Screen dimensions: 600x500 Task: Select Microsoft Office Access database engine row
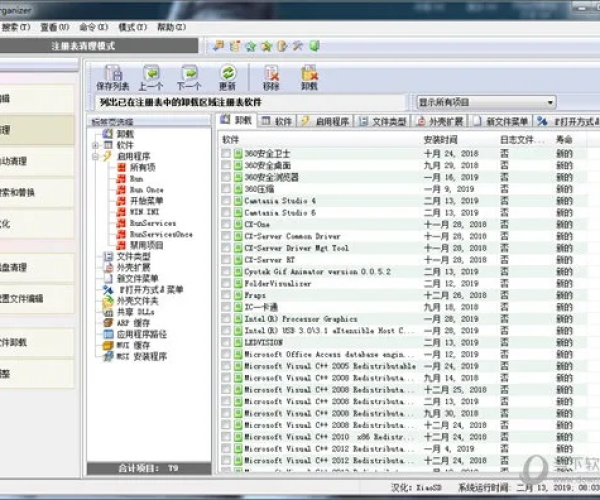[x=403, y=354]
